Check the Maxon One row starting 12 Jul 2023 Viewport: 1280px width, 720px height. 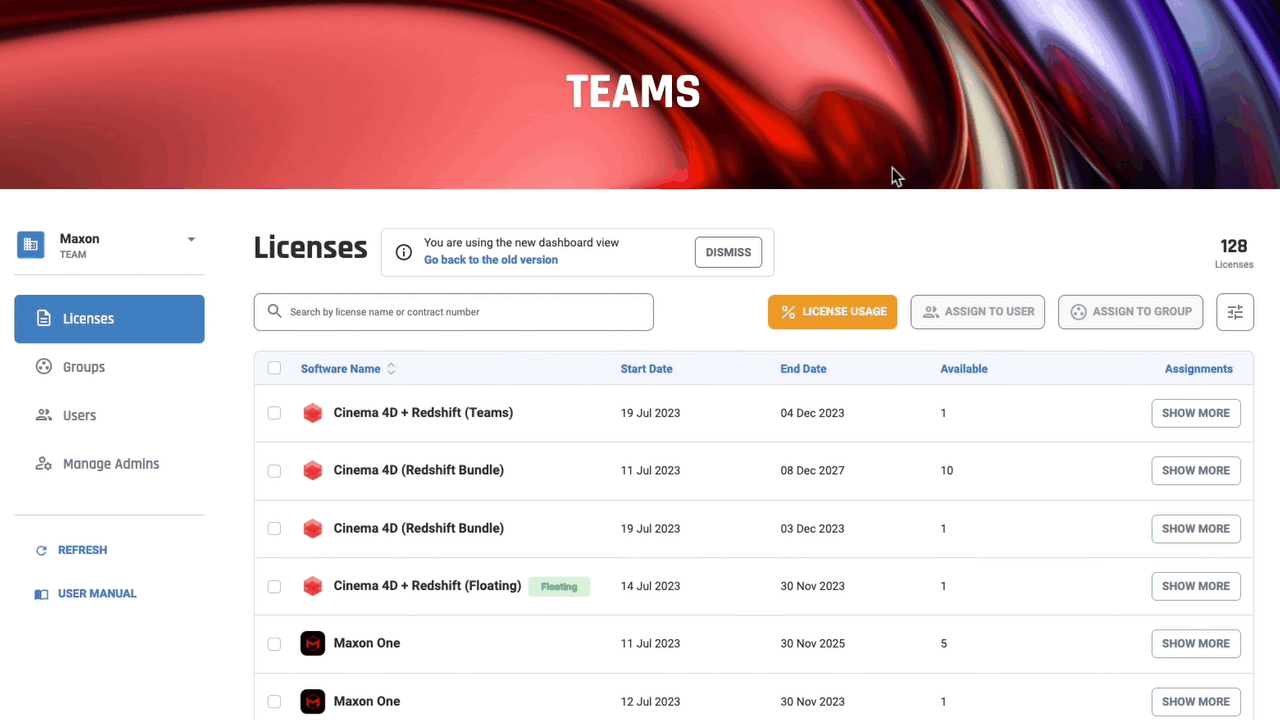(x=274, y=702)
